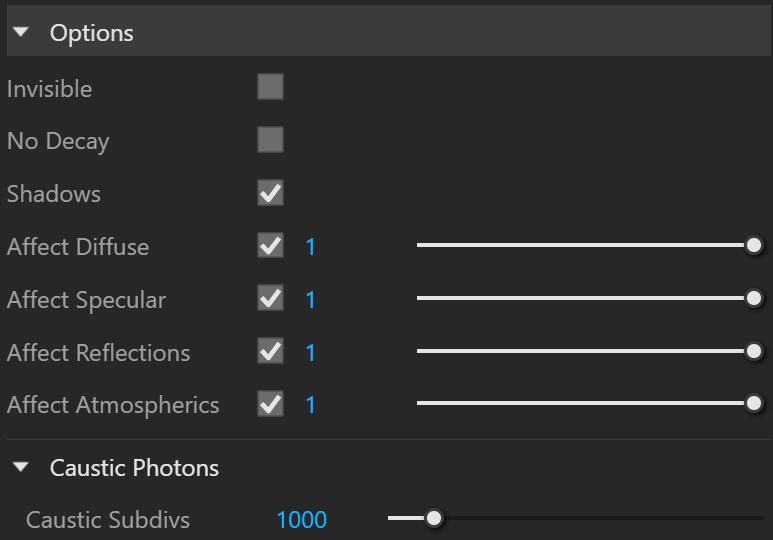Click the Affect Atmospherics slider handle
773x540 pixels.
(x=754, y=403)
